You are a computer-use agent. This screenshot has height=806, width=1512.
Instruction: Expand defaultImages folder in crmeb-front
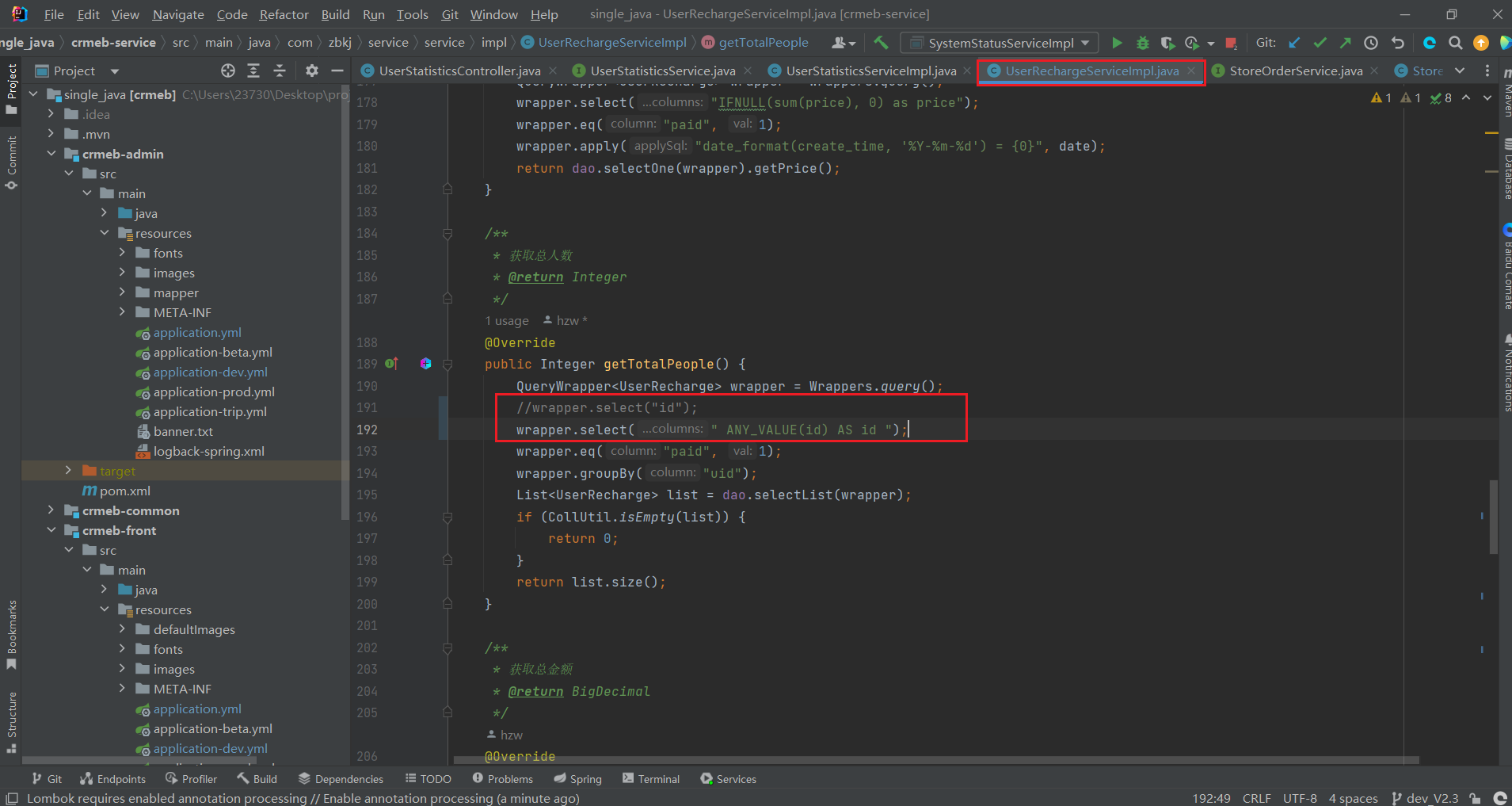pos(122,629)
